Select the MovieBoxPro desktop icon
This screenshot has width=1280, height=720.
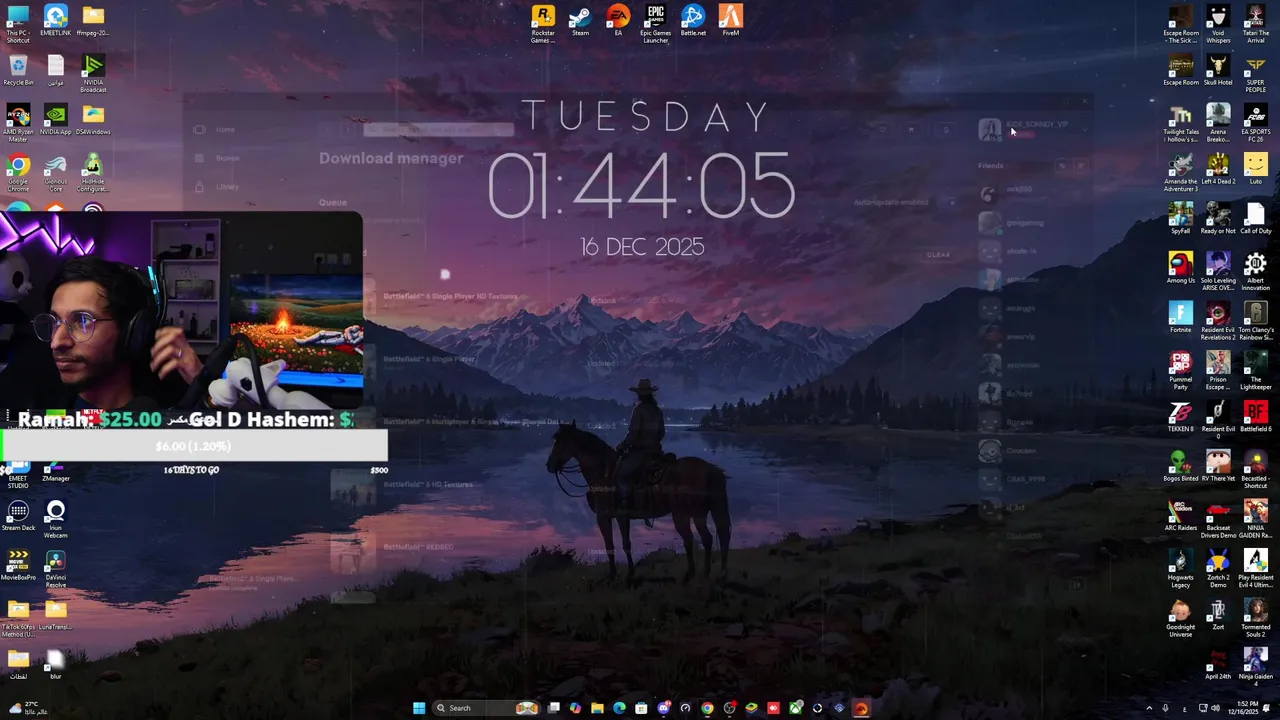pos(18,566)
